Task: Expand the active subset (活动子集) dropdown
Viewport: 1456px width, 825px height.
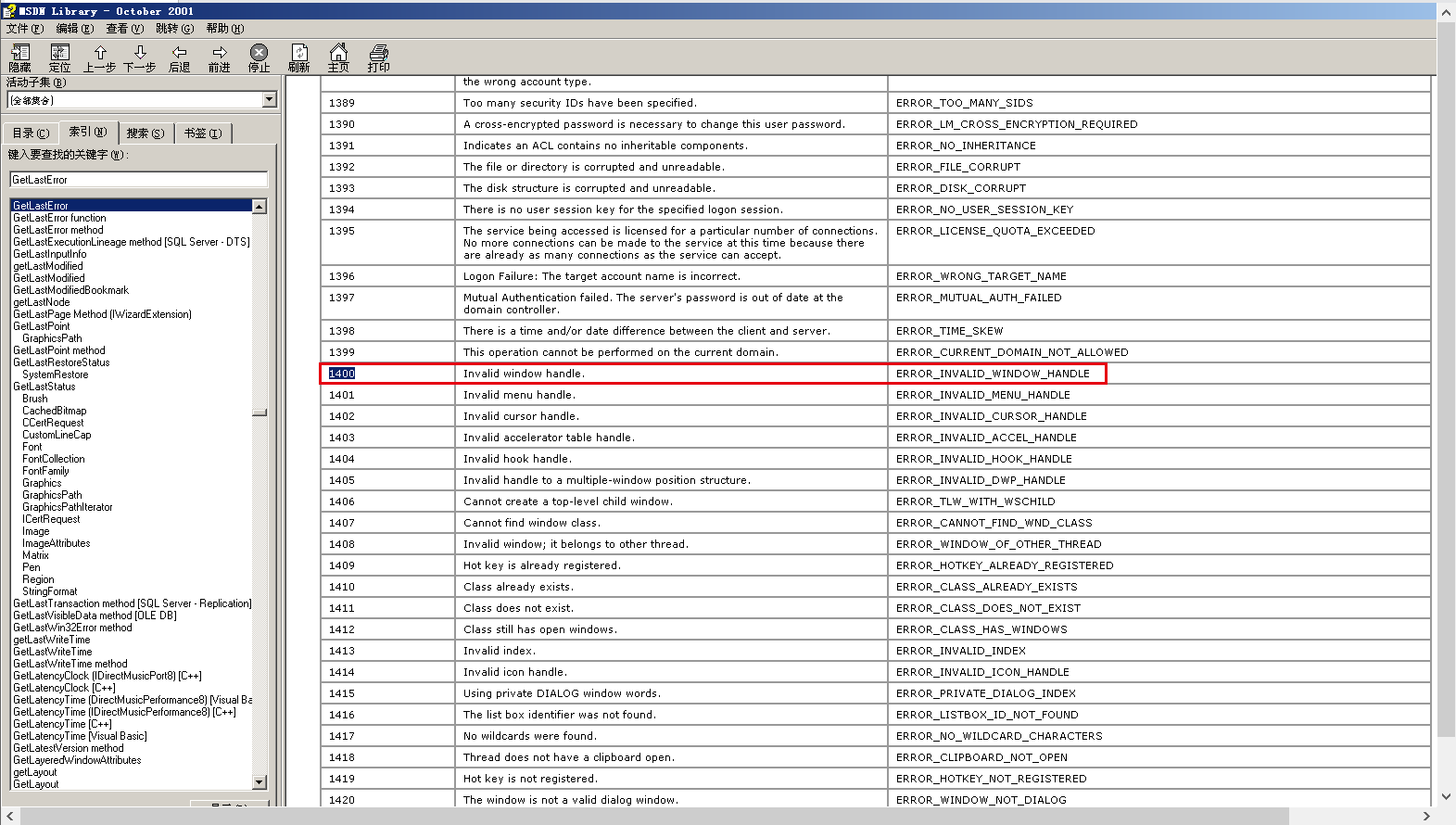Action: tap(269, 100)
